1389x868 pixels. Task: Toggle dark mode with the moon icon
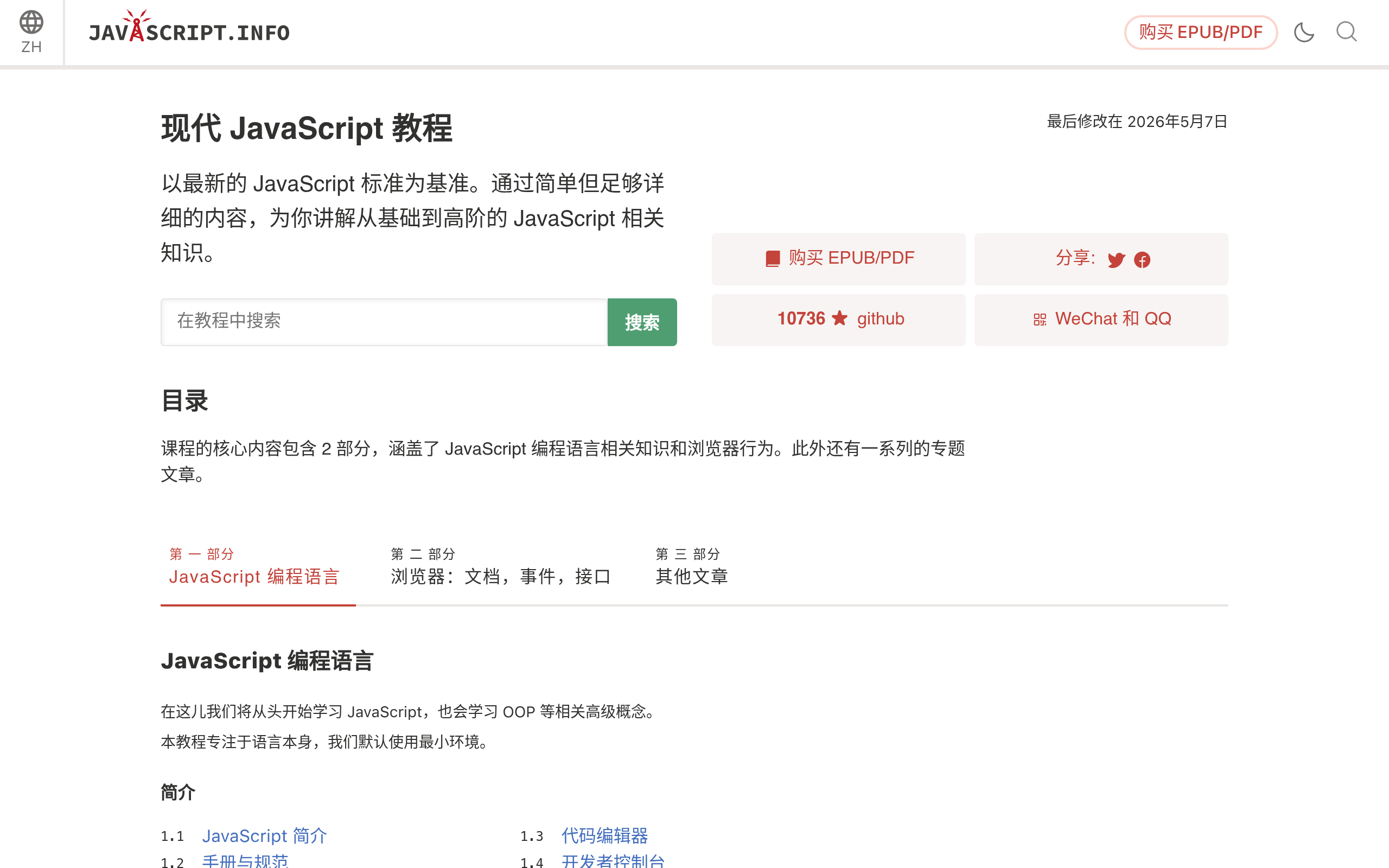click(1303, 32)
